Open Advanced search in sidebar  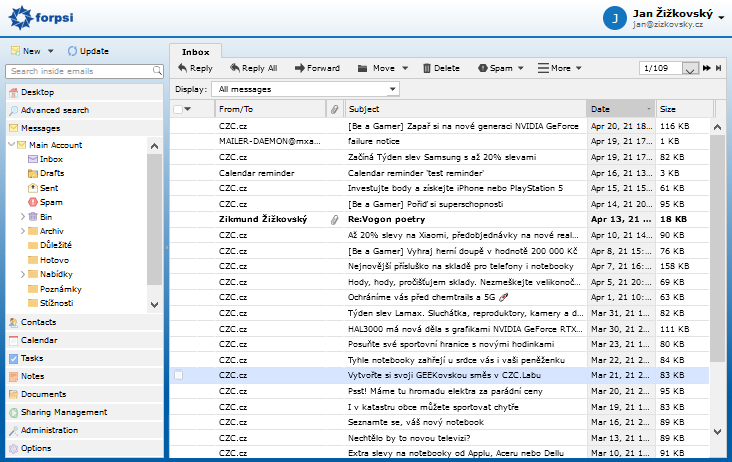pos(84,110)
